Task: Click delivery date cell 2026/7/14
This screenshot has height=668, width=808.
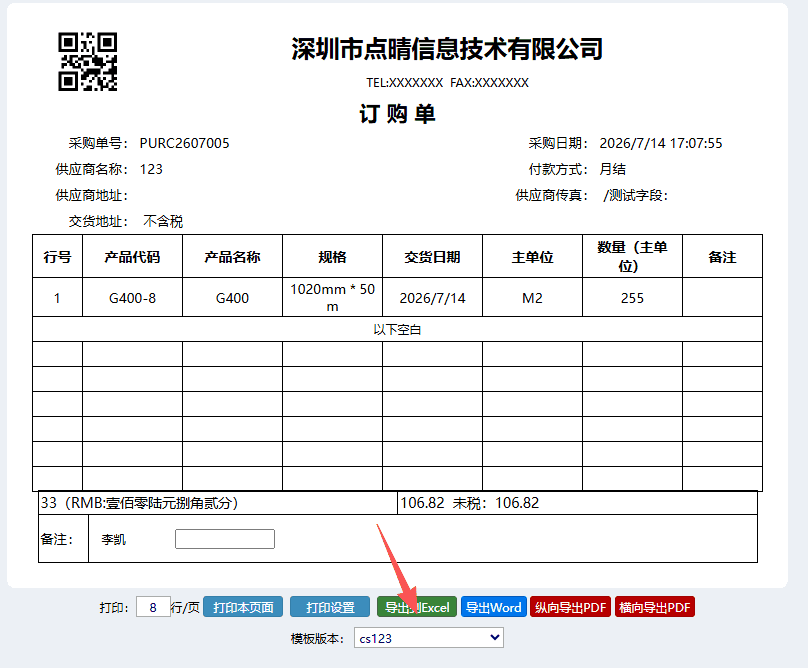Action: 432,297
